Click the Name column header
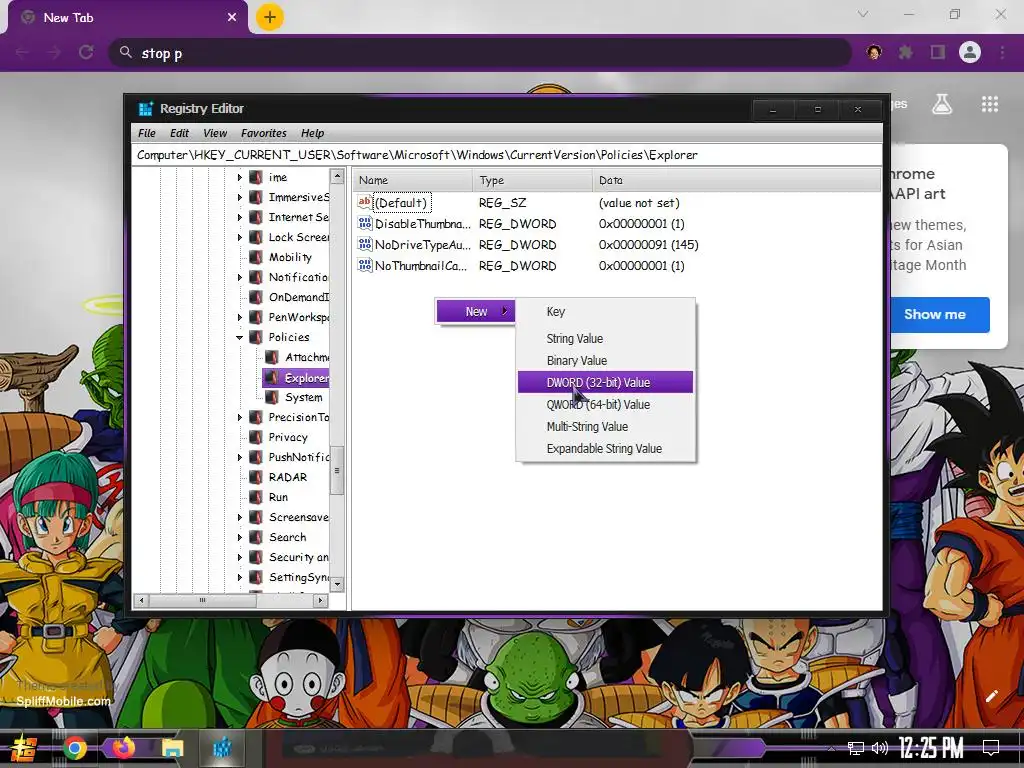 click(413, 180)
